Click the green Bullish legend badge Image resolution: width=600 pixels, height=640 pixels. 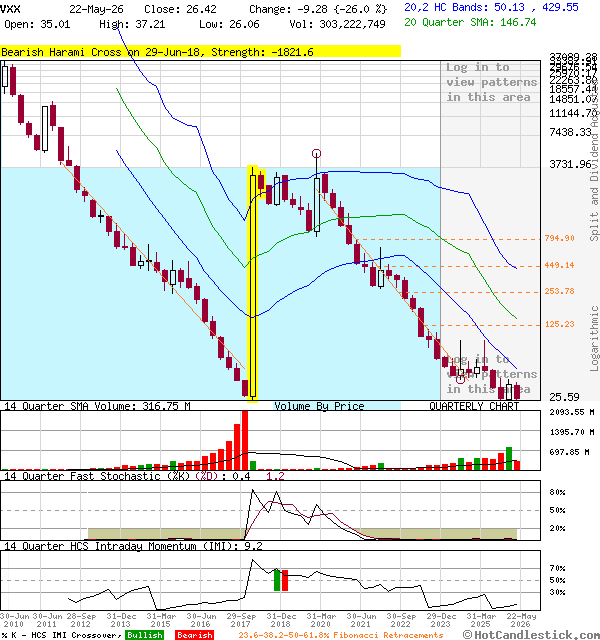point(144,635)
